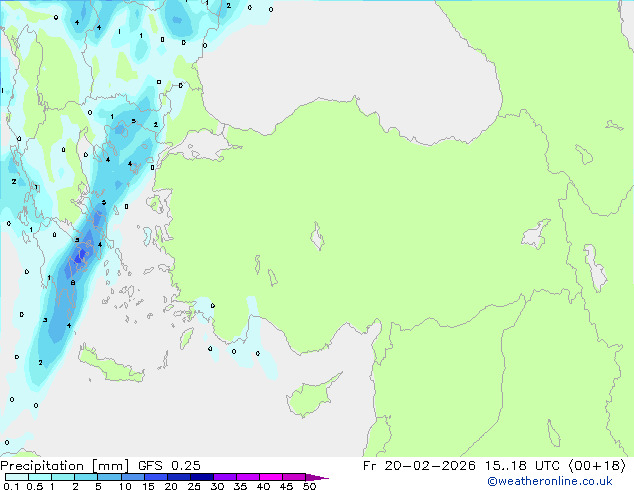Click the legend label '25'
The width and height of the screenshot is (634, 490).
pos(194,486)
